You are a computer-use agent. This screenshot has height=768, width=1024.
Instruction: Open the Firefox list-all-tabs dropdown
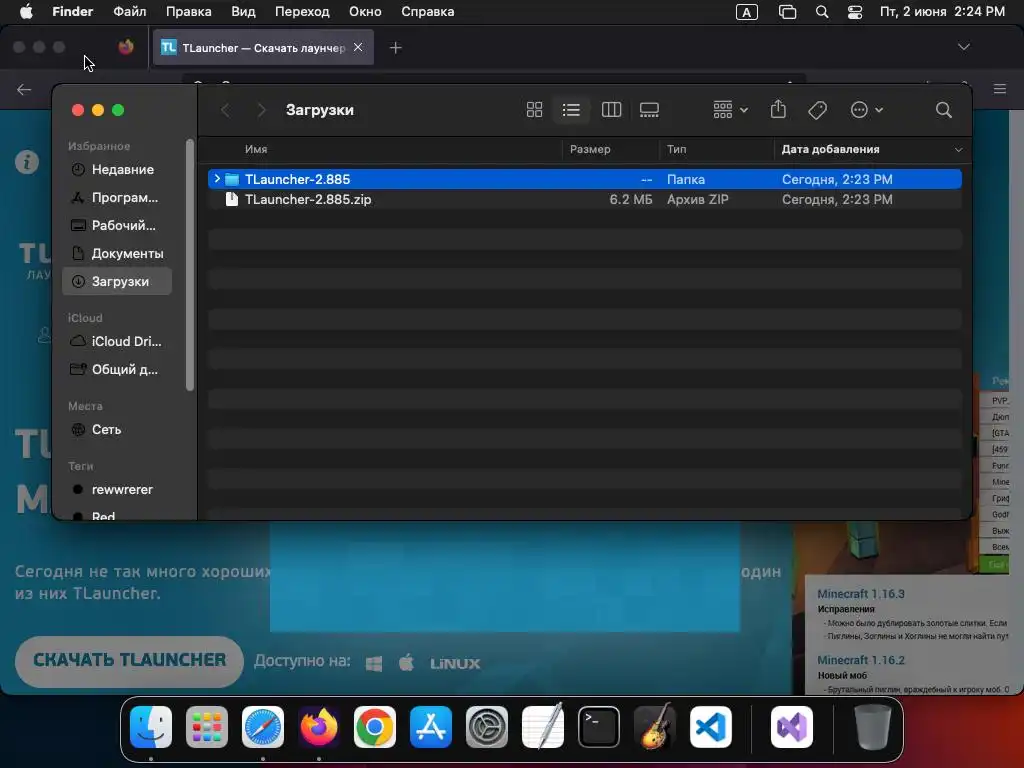(963, 47)
